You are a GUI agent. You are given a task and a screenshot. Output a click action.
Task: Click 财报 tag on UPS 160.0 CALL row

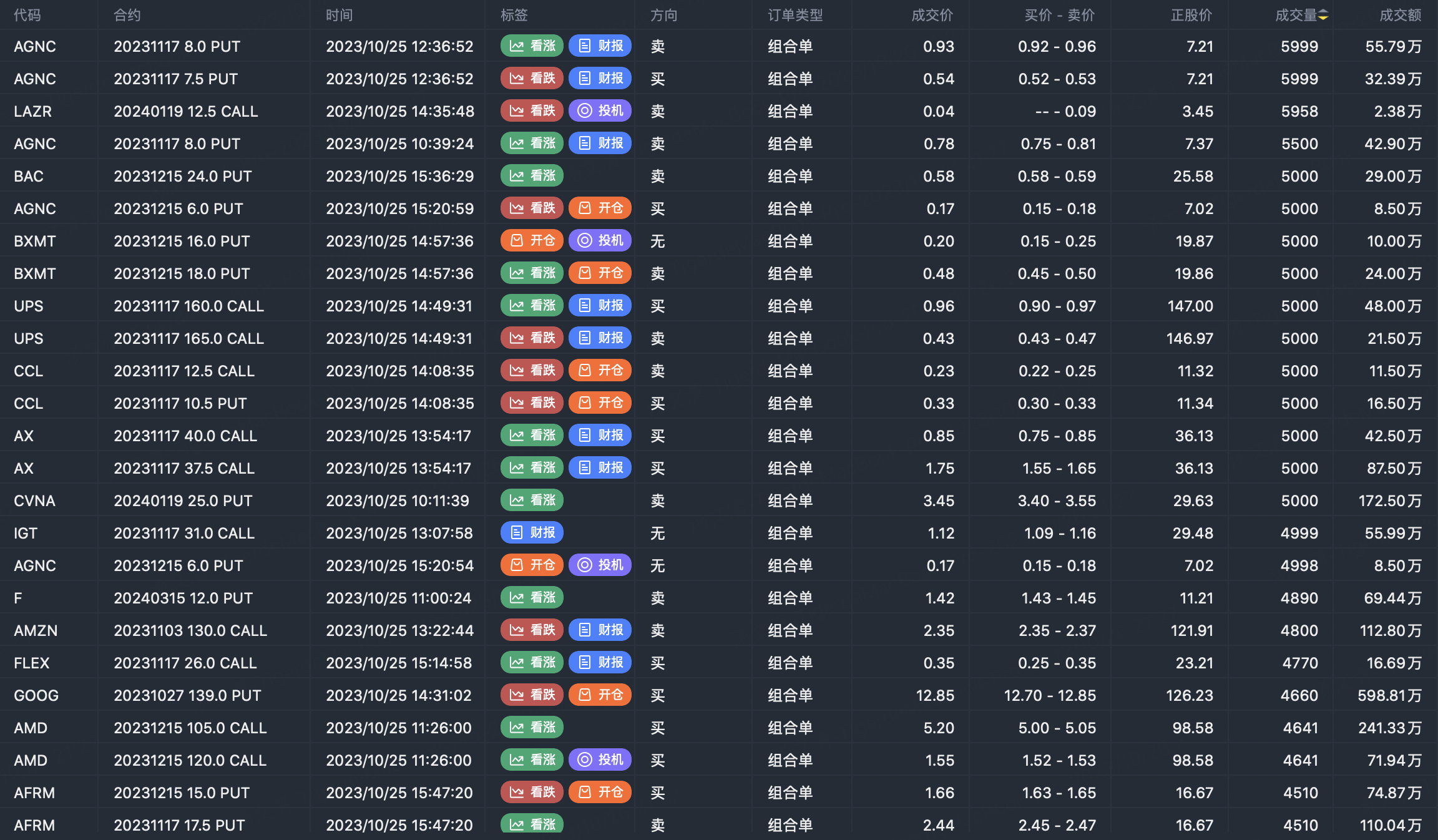tap(600, 306)
